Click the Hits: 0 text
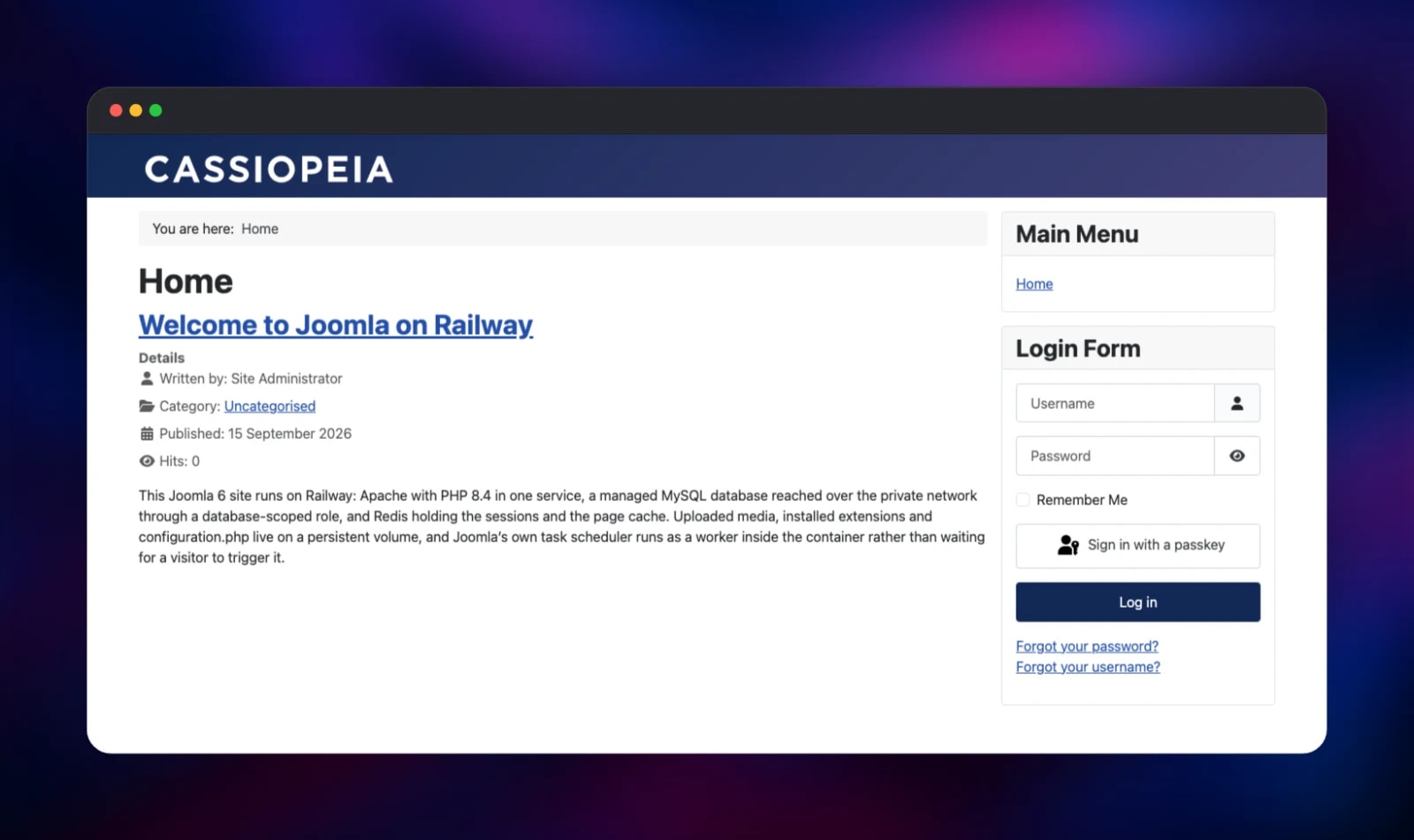 tap(179, 461)
